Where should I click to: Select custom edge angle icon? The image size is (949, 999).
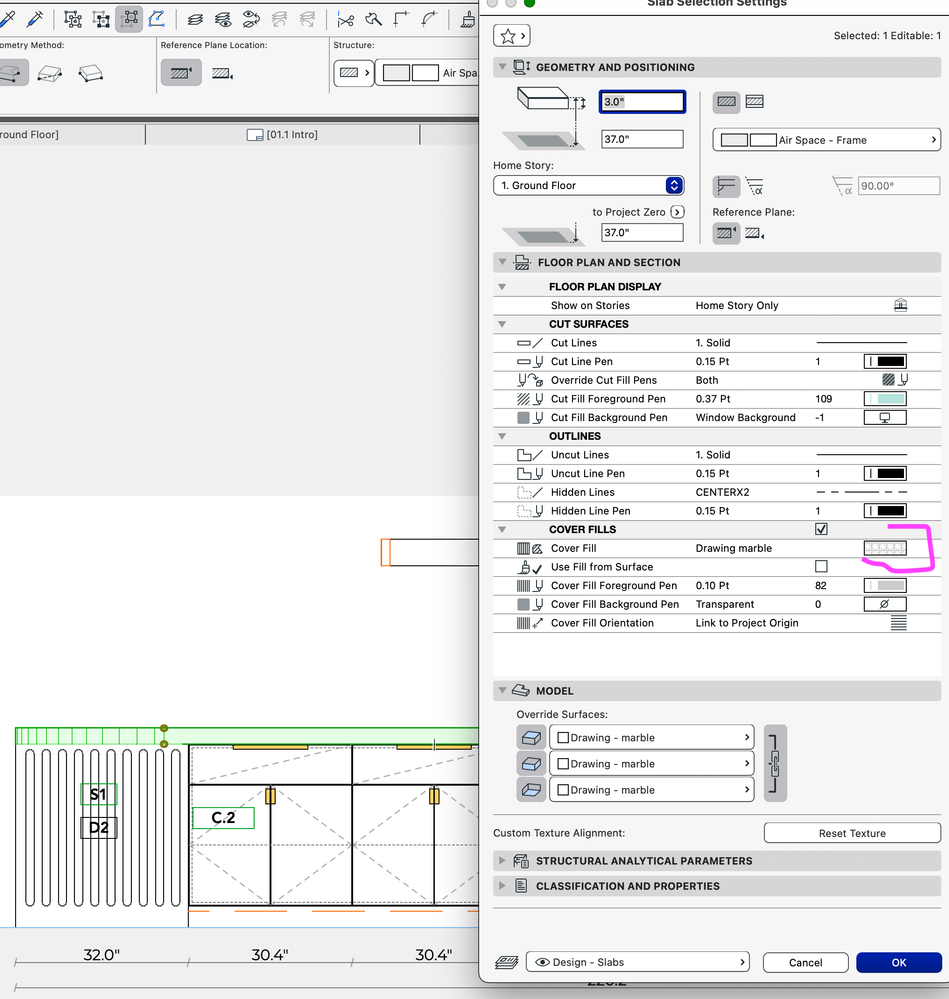pos(755,187)
